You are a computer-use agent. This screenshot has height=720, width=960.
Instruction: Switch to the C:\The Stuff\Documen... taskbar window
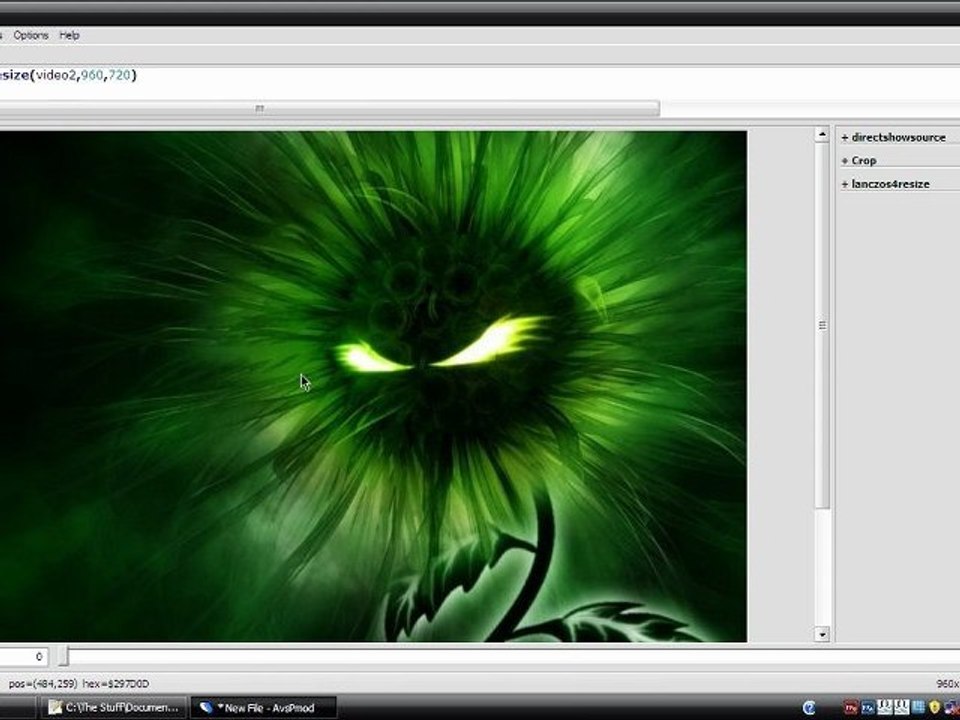click(x=113, y=708)
